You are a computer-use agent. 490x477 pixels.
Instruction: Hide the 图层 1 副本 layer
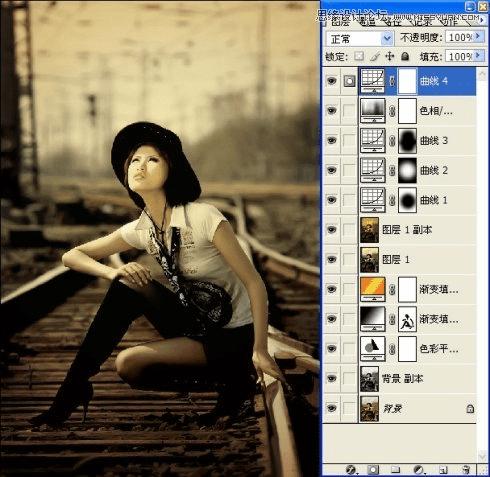coord(331,230)
